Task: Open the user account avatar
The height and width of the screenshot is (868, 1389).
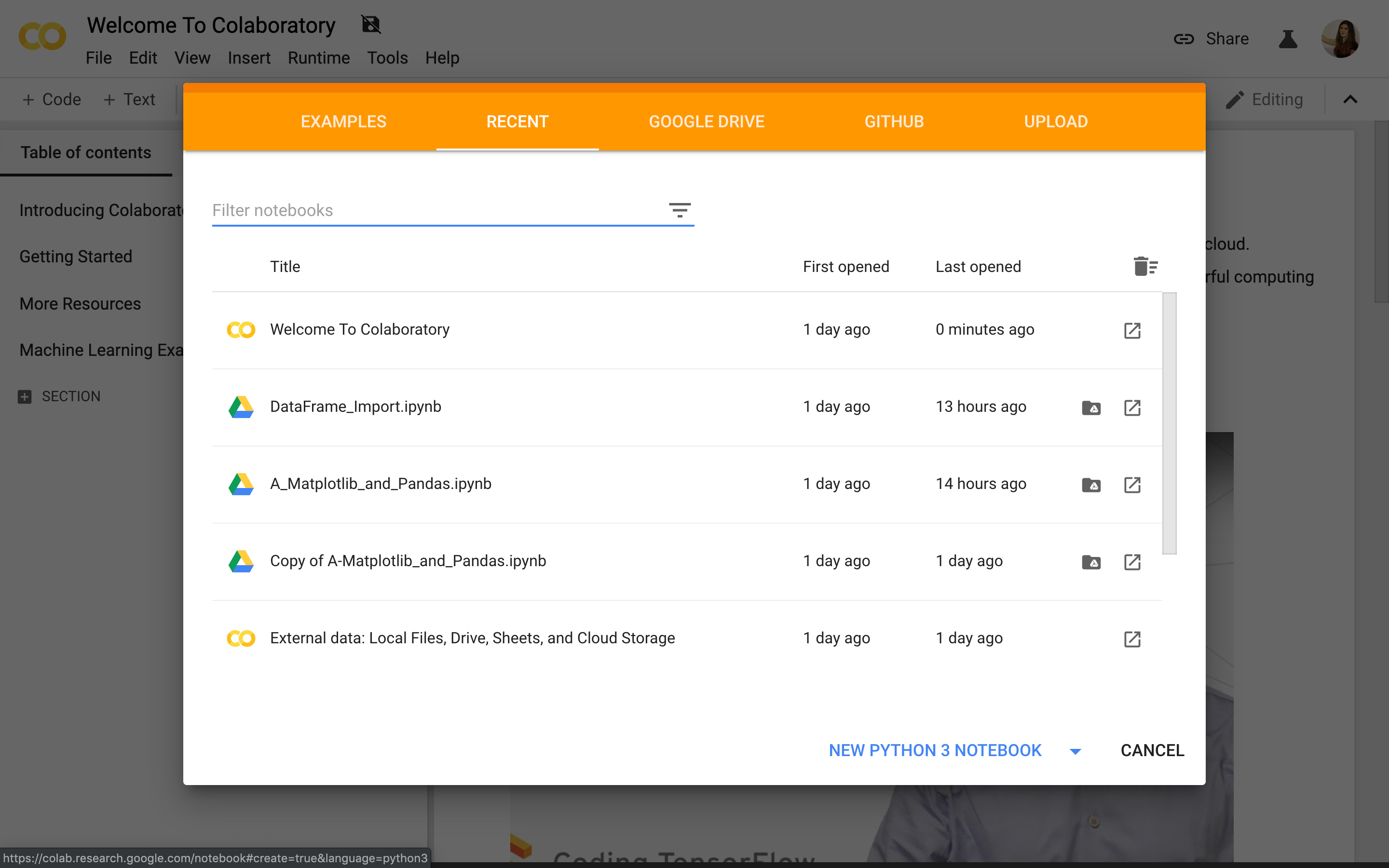Action: pos(1340,39)
